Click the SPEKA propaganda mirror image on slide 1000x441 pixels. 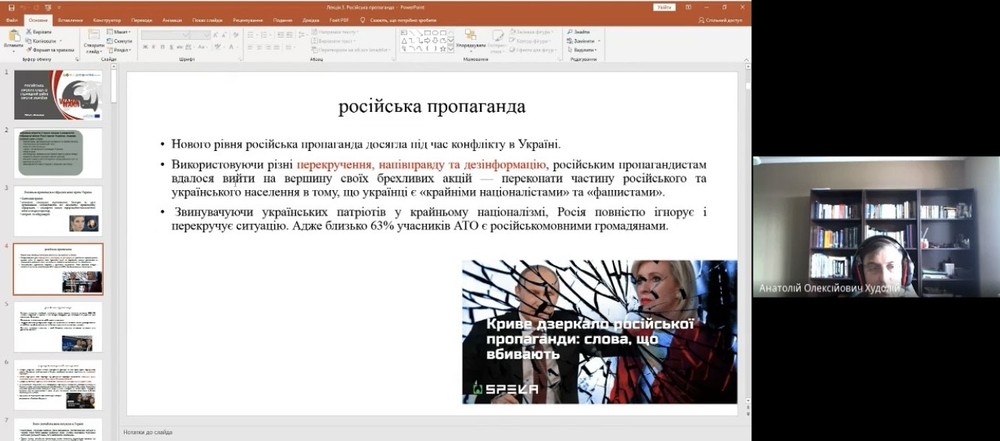[x=599, y=332]
